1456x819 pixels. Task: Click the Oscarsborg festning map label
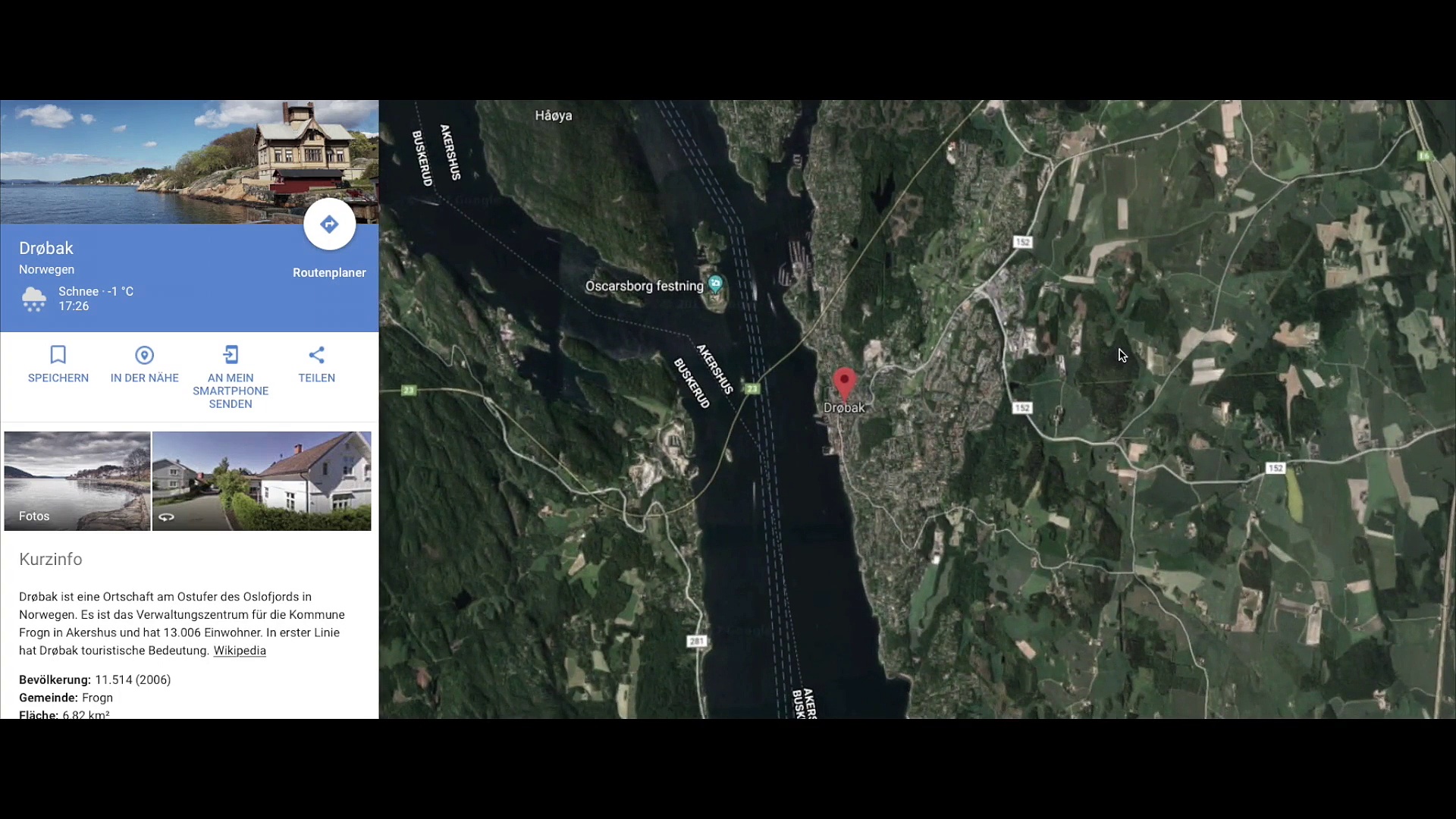point(644,287)
